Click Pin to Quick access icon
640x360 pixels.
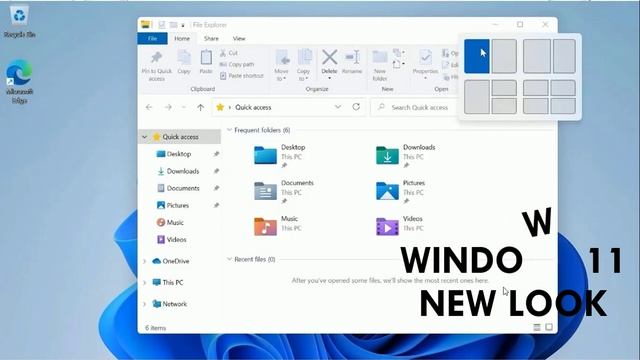(x=156, y=58)
